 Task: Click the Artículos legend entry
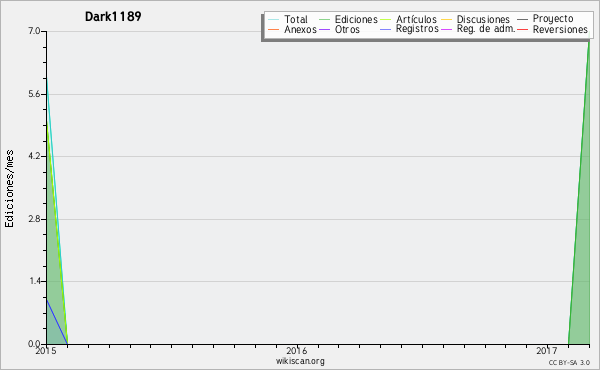[408, 19]
